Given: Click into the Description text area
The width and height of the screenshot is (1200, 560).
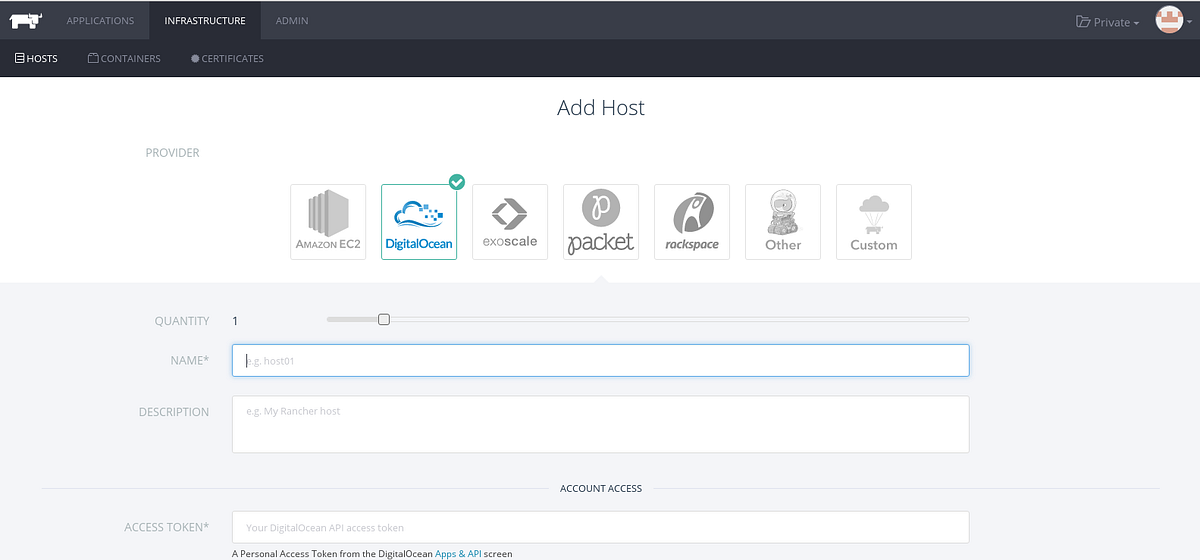Looking at the screenshot, I should click(x=600, y=424).
